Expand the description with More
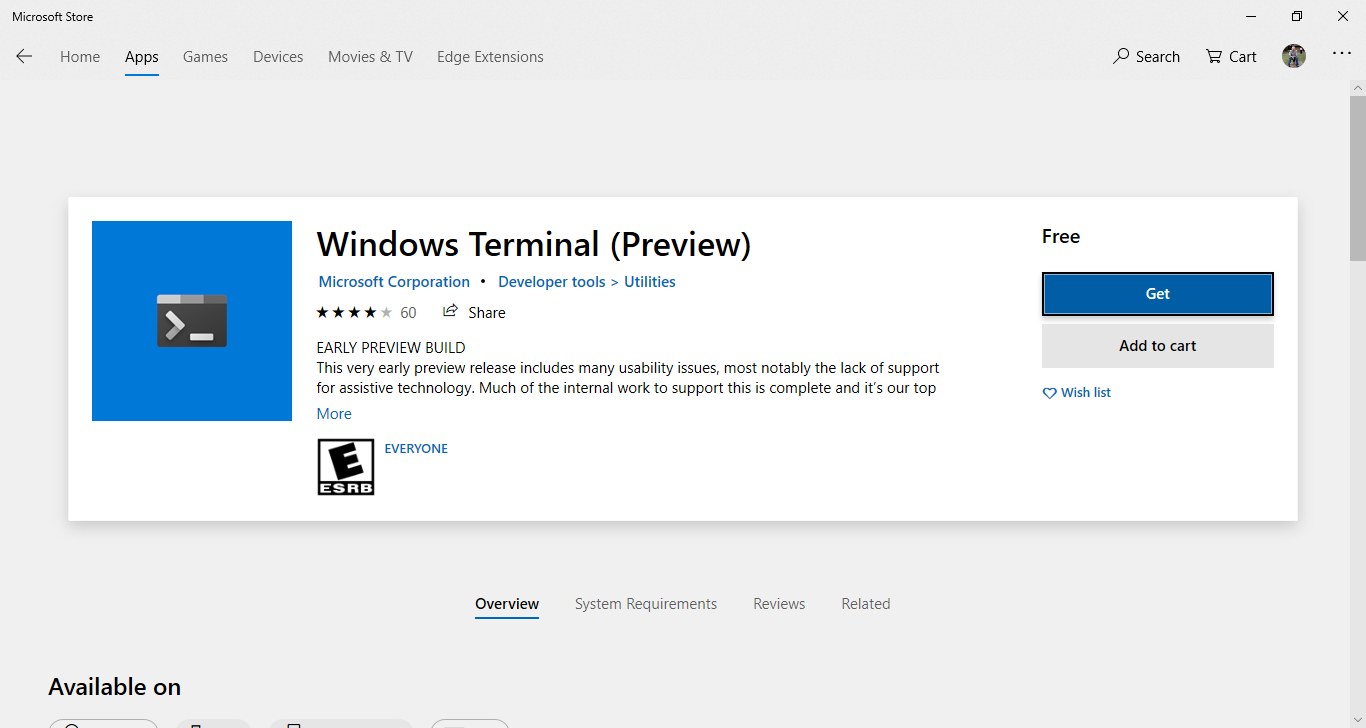 334,414
